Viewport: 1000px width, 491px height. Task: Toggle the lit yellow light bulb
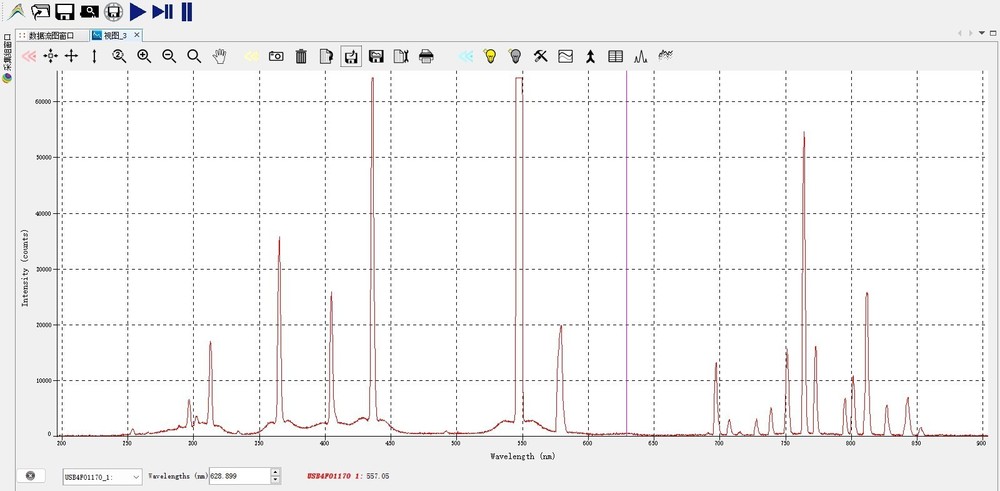click(490, 57)
